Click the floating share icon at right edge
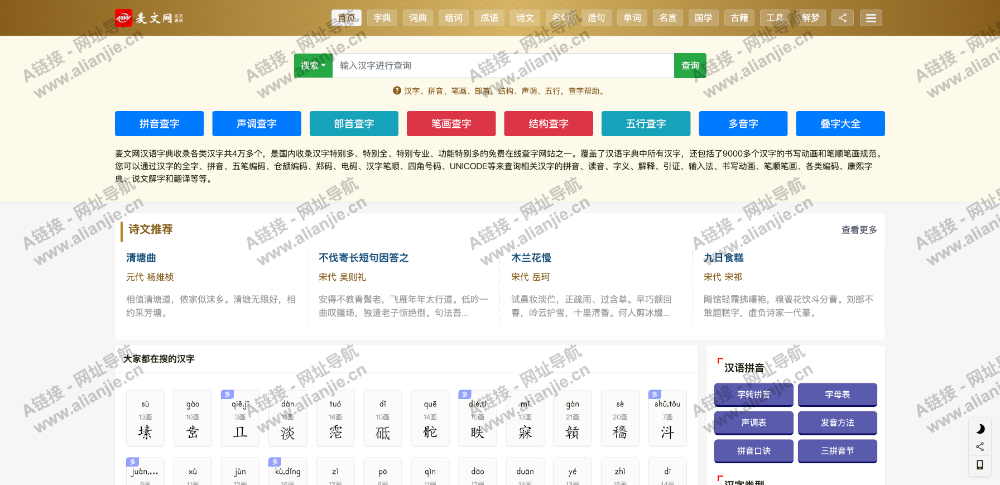Image resolution: width=1000 pixels, height=485 pixels. (x=980, y=447)
